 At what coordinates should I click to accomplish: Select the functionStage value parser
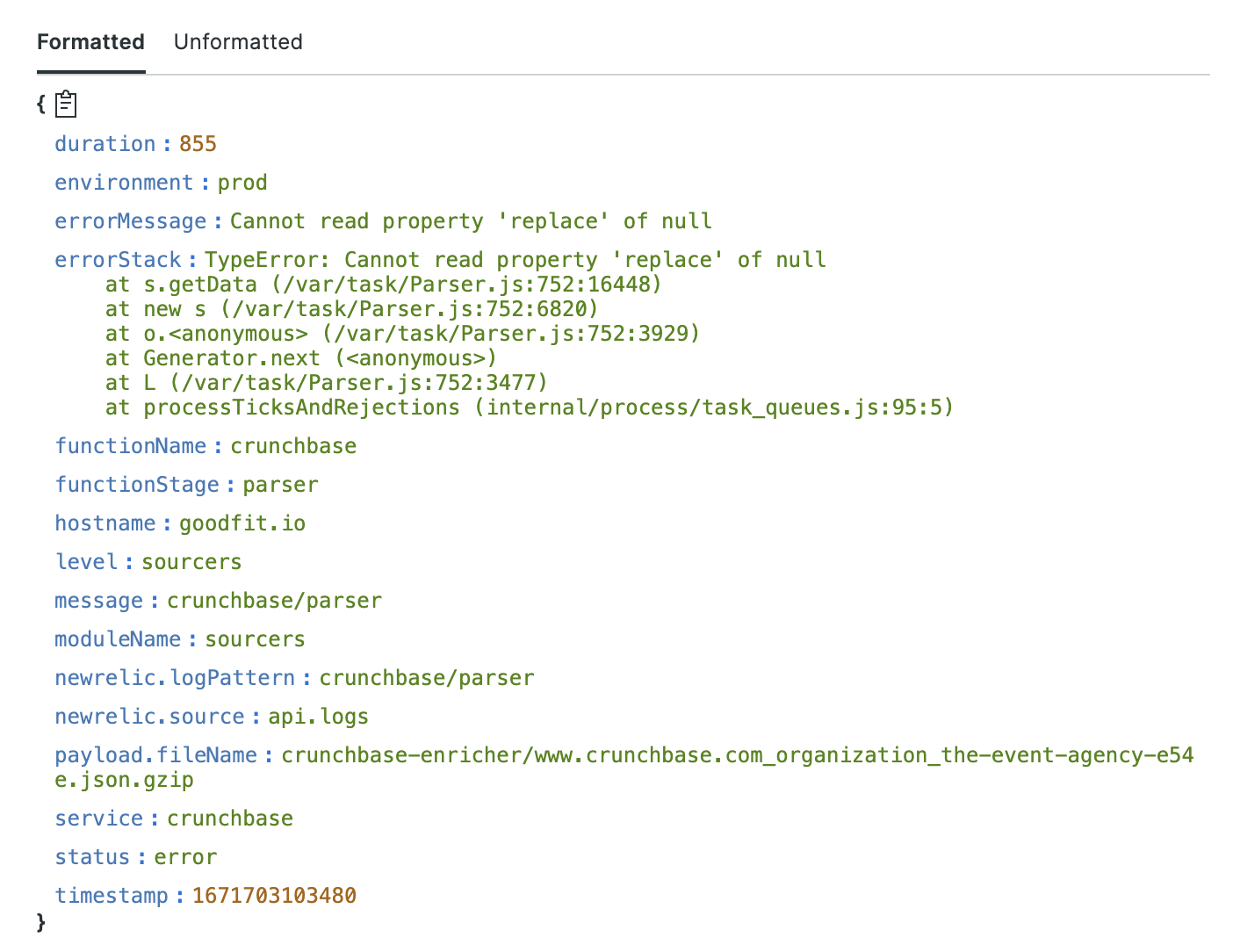click(x=280, y=485)
